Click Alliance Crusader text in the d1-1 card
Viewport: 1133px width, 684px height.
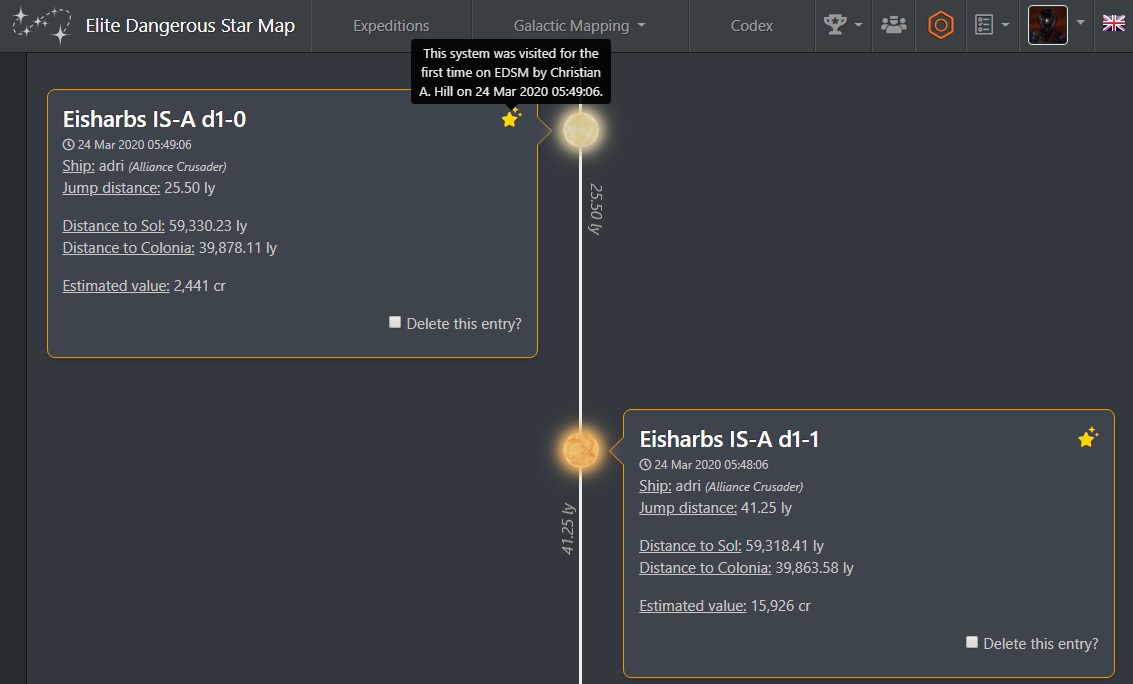click(x=754, y=487)
